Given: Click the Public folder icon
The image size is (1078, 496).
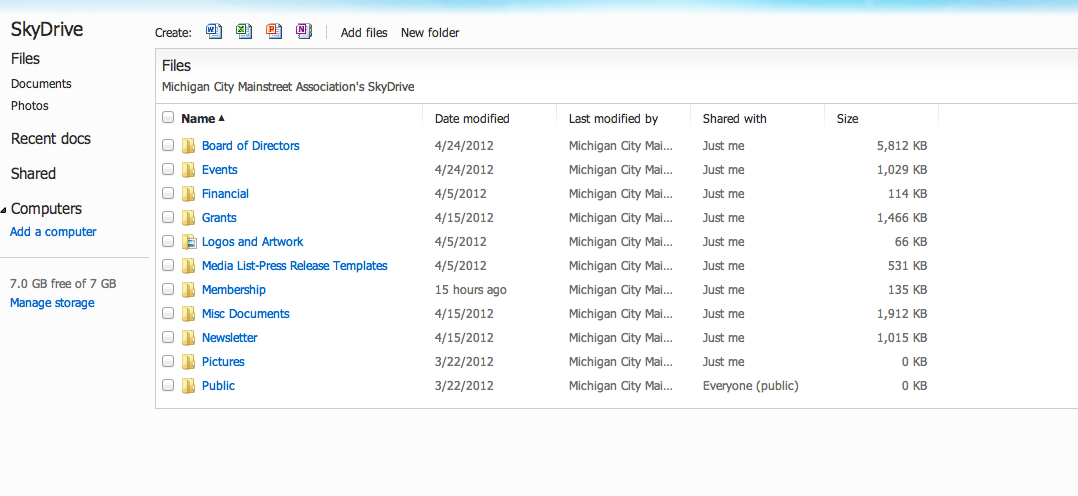Looking at the screenshot, I should tap(188, 386).
